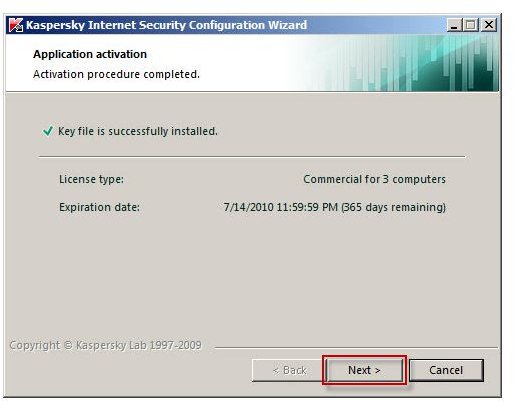Click the Key file successfully installed message
514x402 pixels.
[x=138, y=131]
